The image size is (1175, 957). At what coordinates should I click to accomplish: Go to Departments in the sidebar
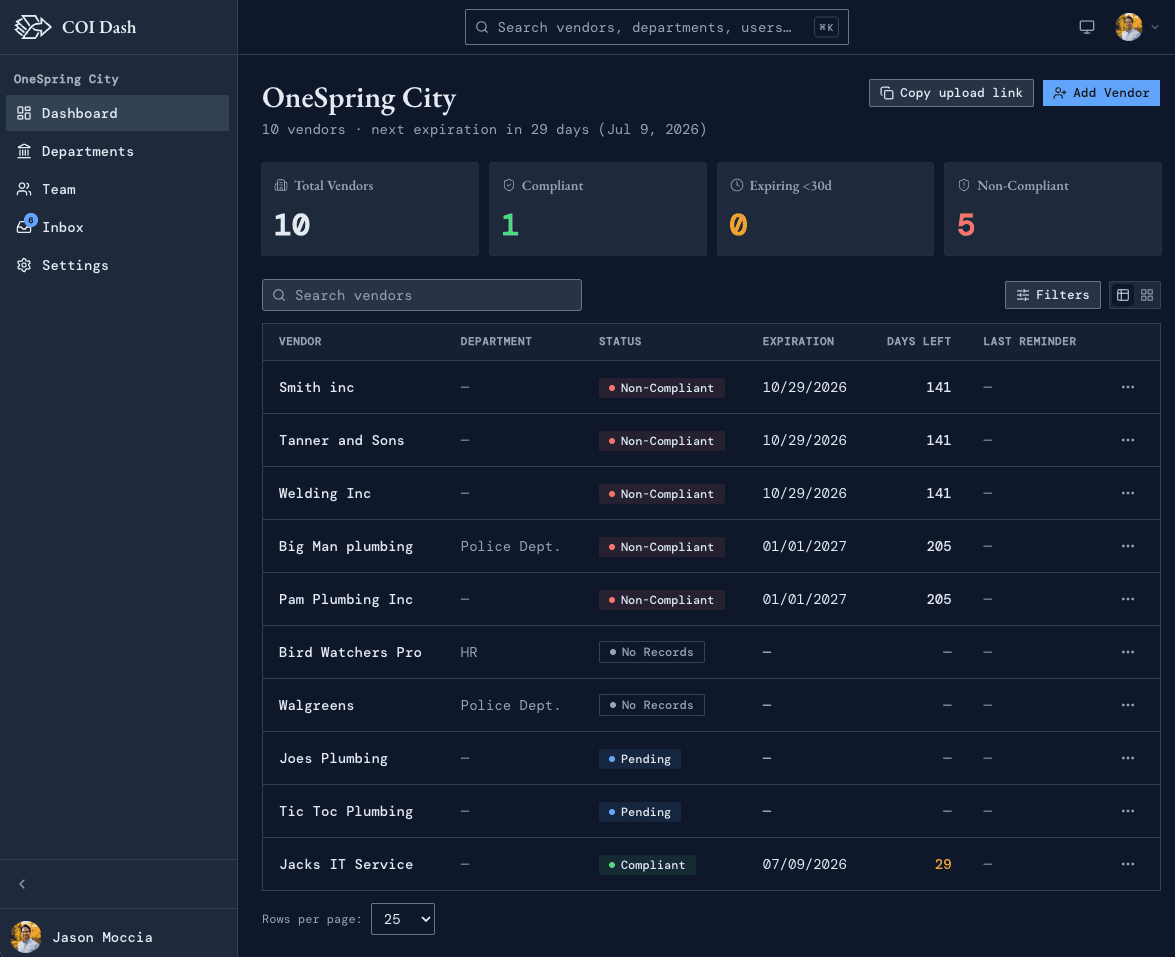[117, 151]
